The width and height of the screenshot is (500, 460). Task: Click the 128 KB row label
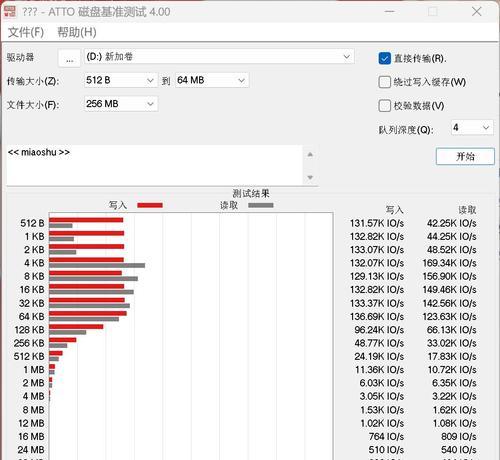pyautogui.click(x=29, y=330)
